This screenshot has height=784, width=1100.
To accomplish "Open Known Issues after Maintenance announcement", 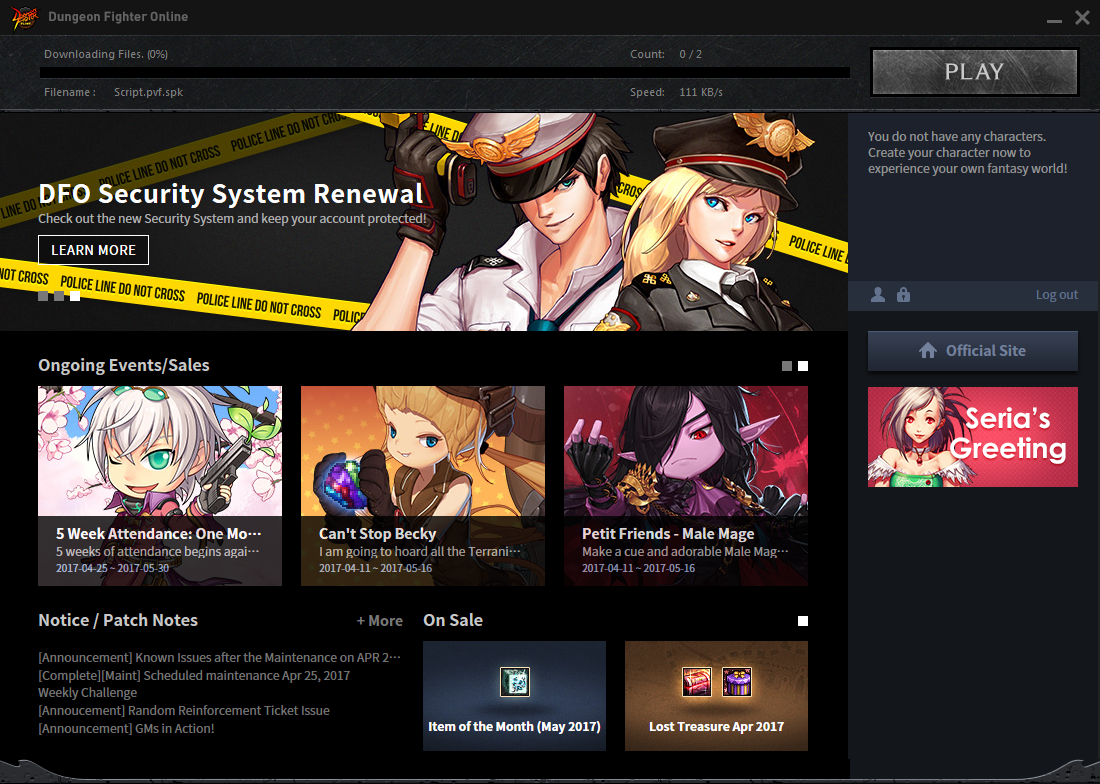I will (x=220, y=658).
